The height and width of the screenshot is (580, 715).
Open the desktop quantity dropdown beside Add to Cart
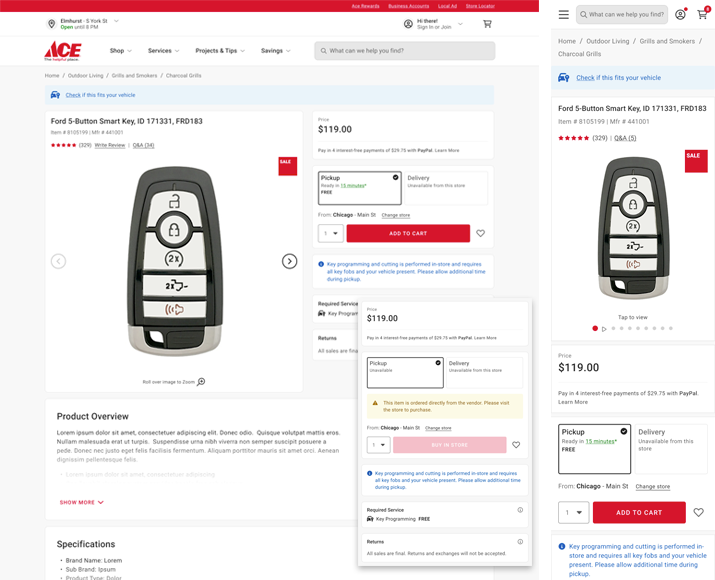331,233
